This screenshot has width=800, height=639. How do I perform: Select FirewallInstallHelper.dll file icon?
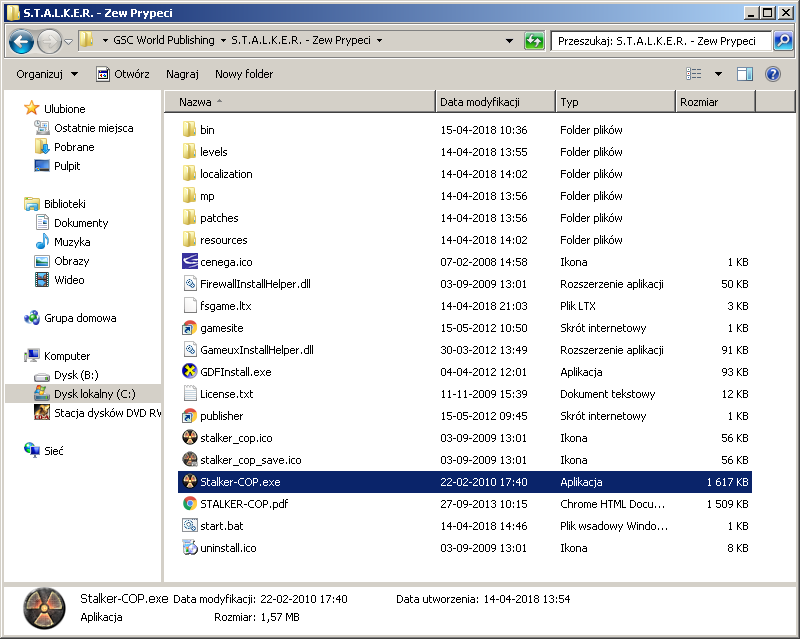coord(190,283)
